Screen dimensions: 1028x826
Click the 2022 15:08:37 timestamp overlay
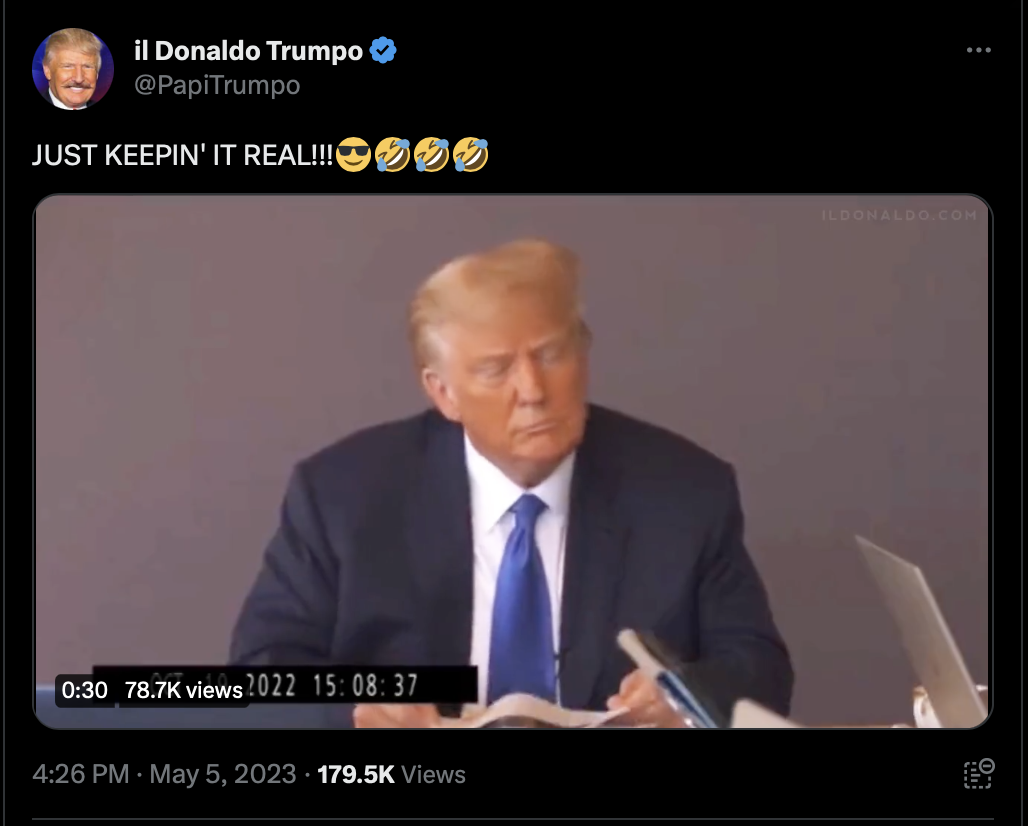331,686
